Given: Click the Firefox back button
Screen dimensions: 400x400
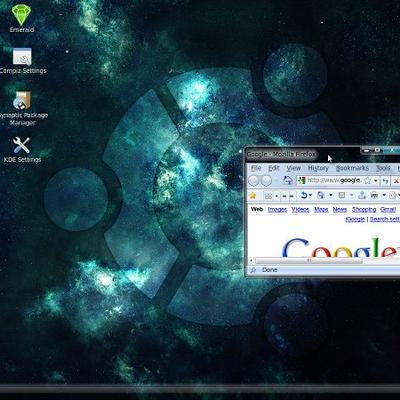Looking at the screenshot, I should click(x=254, y=181).
